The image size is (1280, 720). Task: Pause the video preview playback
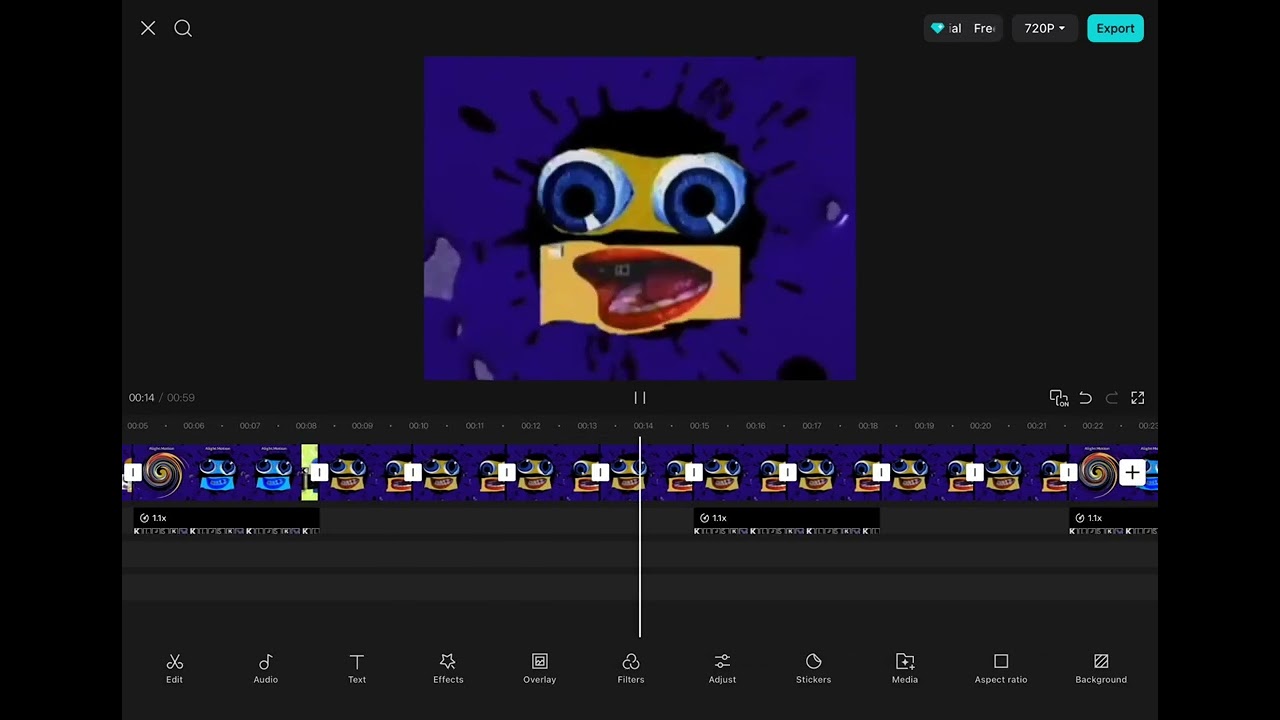click(x=640, y=398)
